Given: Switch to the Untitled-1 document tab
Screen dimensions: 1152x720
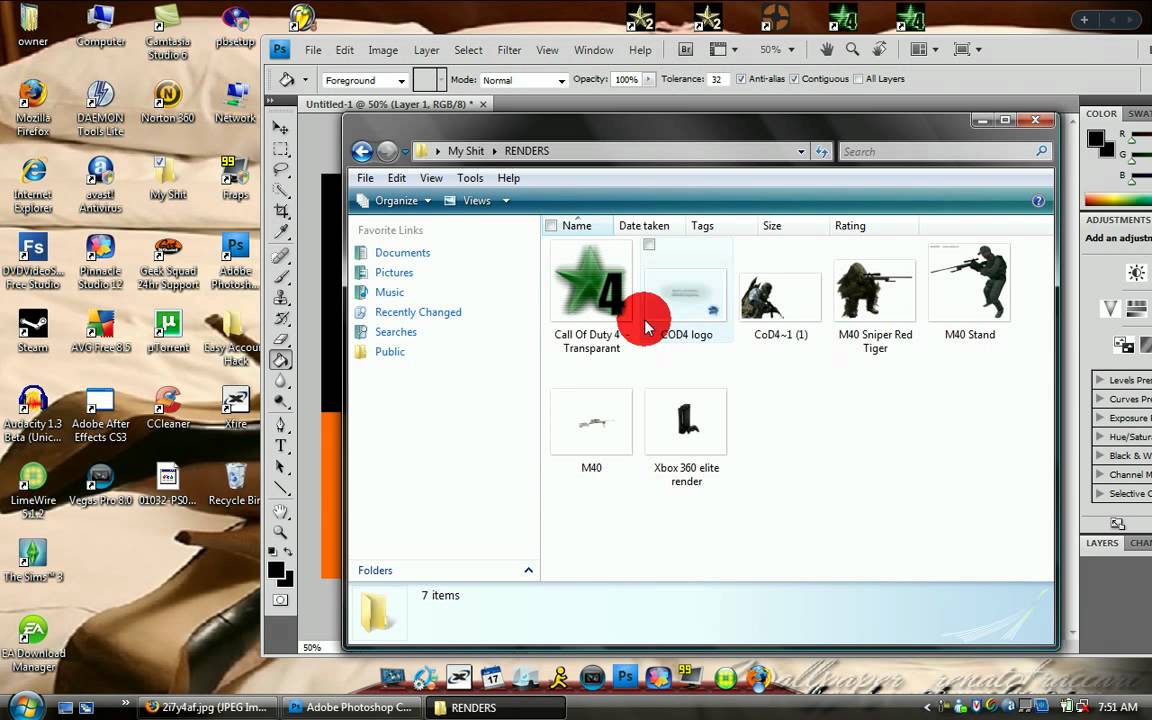Looking at the screenshot, I should click(389, 104).
